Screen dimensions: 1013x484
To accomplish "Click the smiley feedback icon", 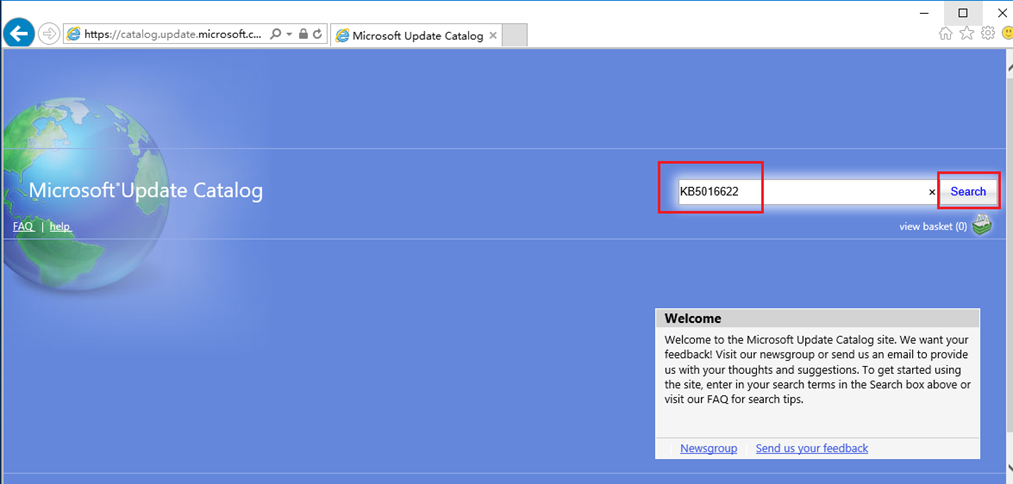I will pos(1007,33).
